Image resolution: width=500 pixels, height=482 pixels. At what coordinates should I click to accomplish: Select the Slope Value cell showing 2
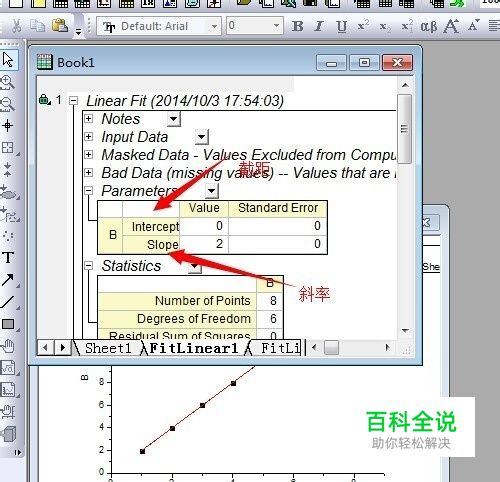204,244
